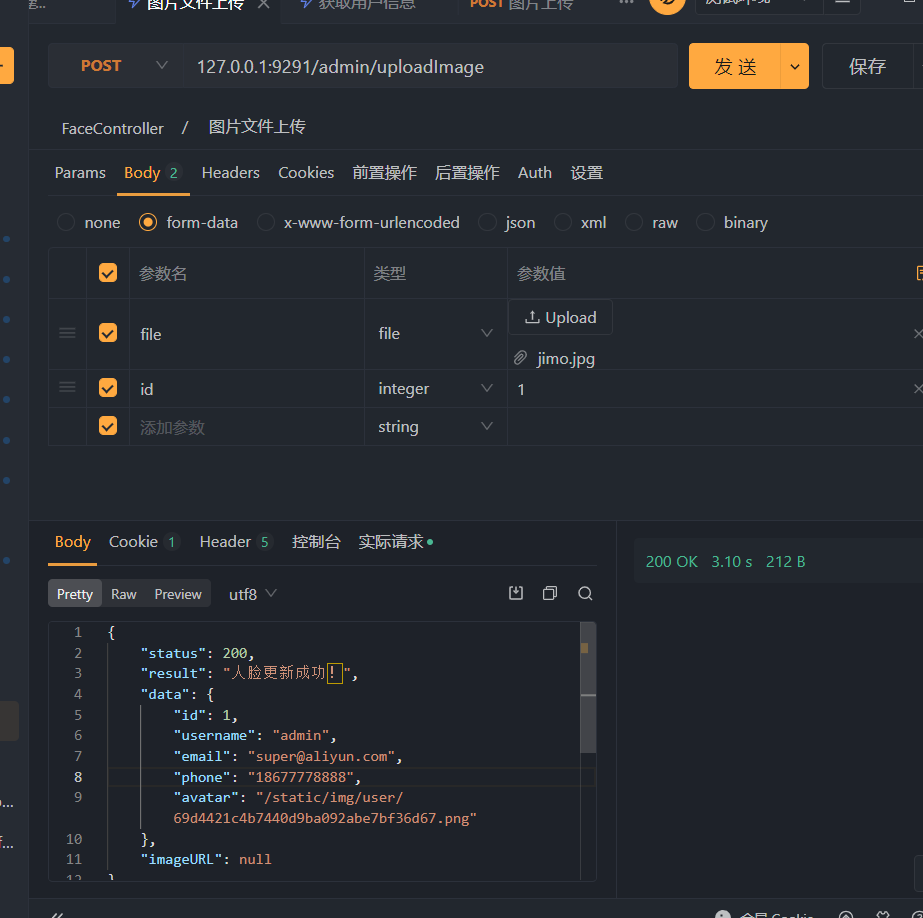Select the Preview view button
This screenshot has height=918, width=923.
pos(178,594)
